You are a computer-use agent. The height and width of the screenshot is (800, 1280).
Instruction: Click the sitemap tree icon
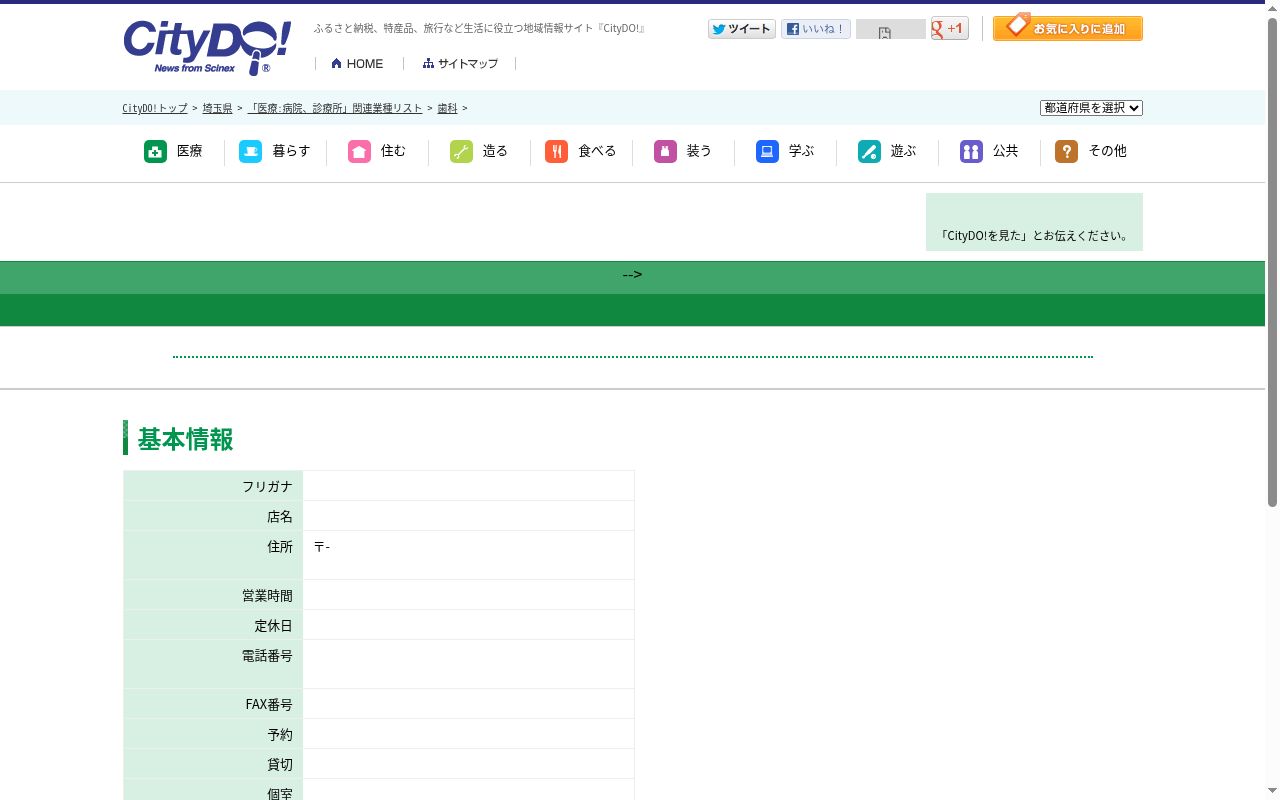pos(428,63)
